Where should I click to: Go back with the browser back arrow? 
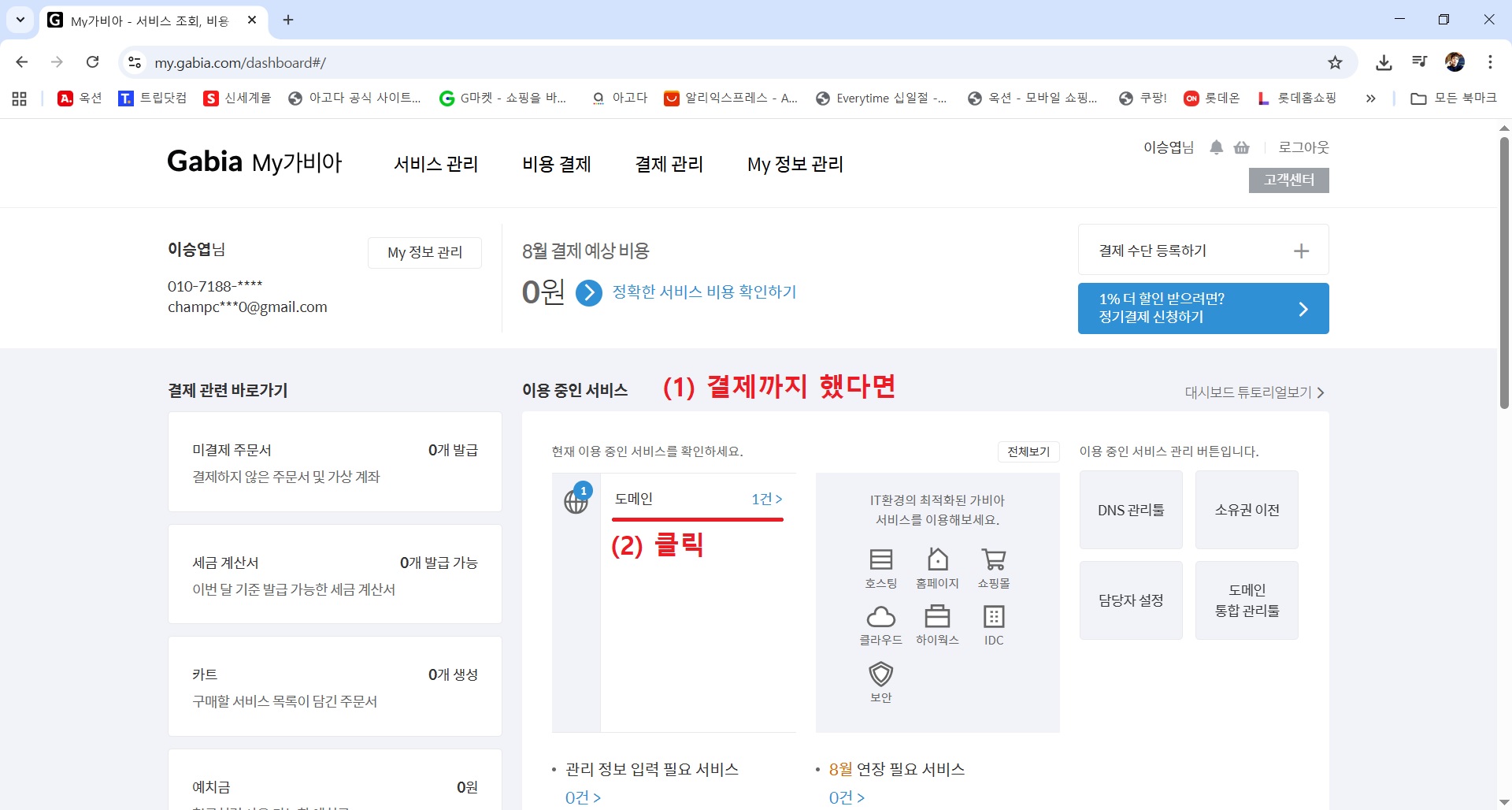(22, 62)
